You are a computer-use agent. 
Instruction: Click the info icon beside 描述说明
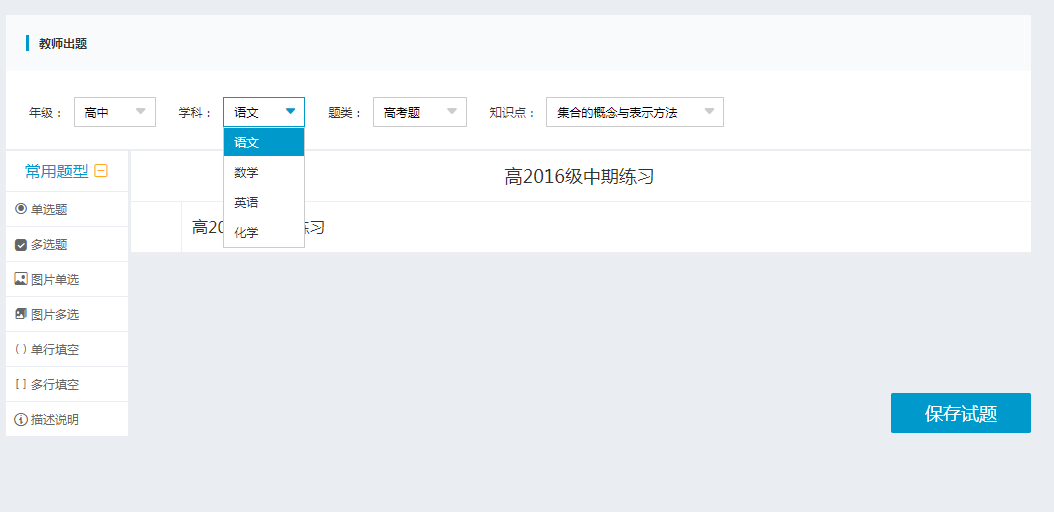click(21, 419)
